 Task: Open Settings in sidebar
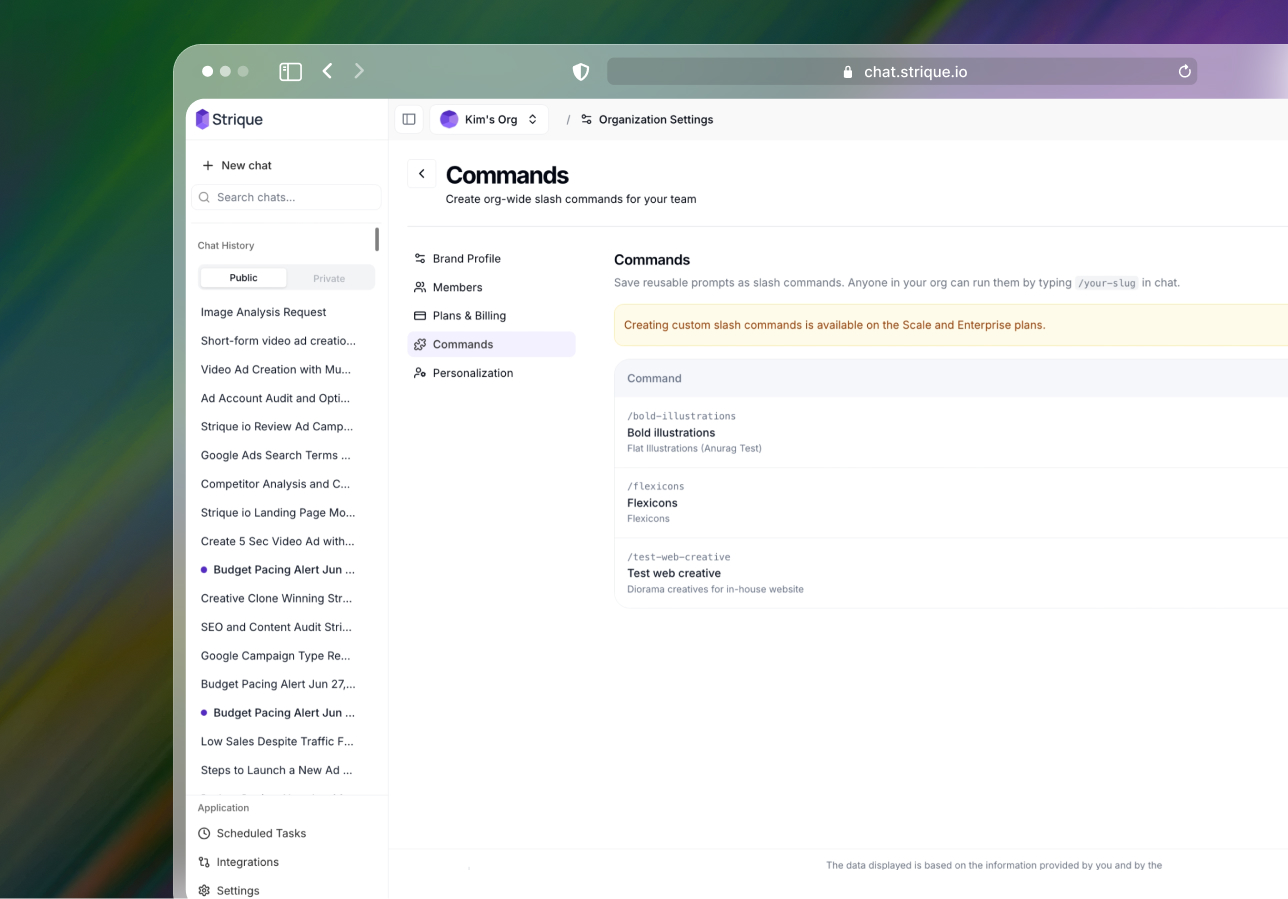click(229, 890)
